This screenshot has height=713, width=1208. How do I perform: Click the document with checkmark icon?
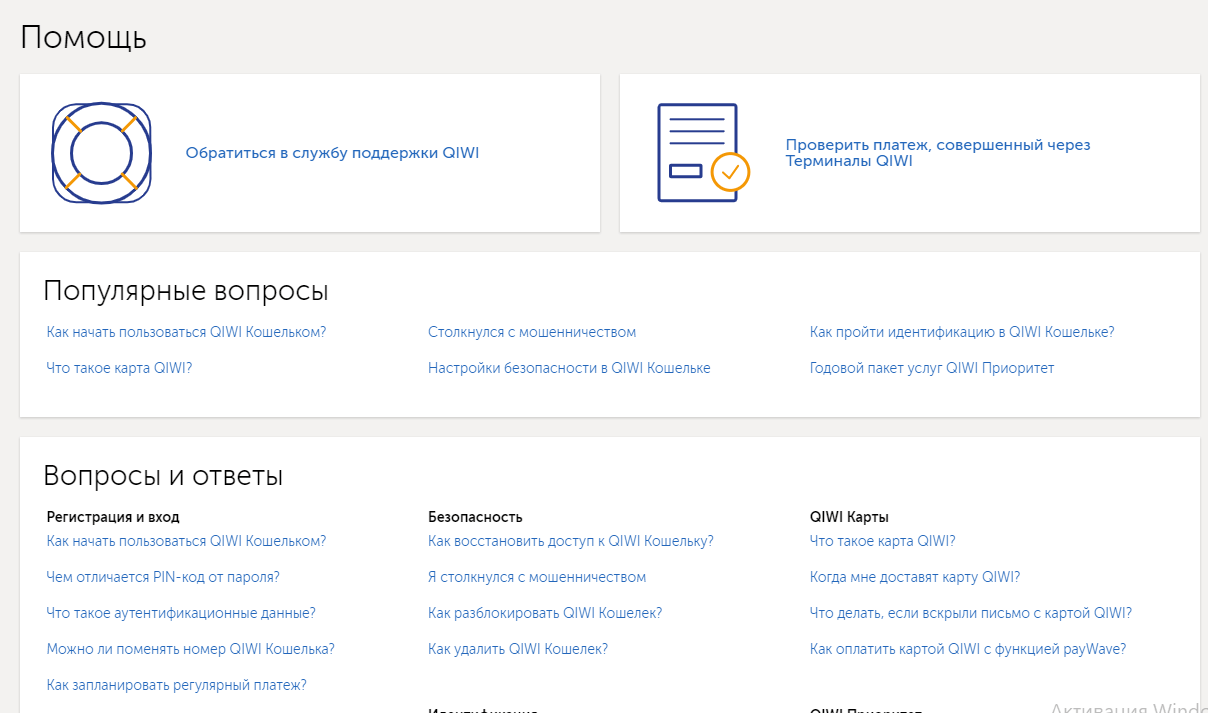pos(703,153)
